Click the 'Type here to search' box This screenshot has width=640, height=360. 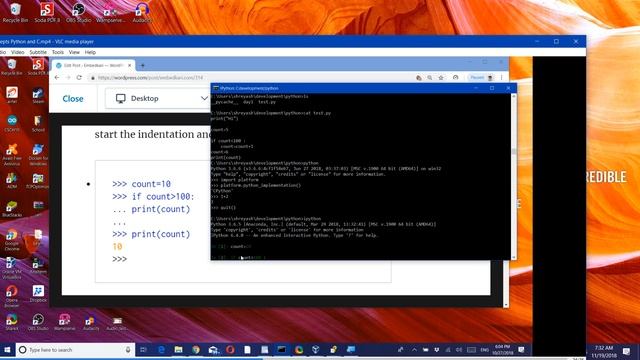pyautogui.click(x=76, y=350)
